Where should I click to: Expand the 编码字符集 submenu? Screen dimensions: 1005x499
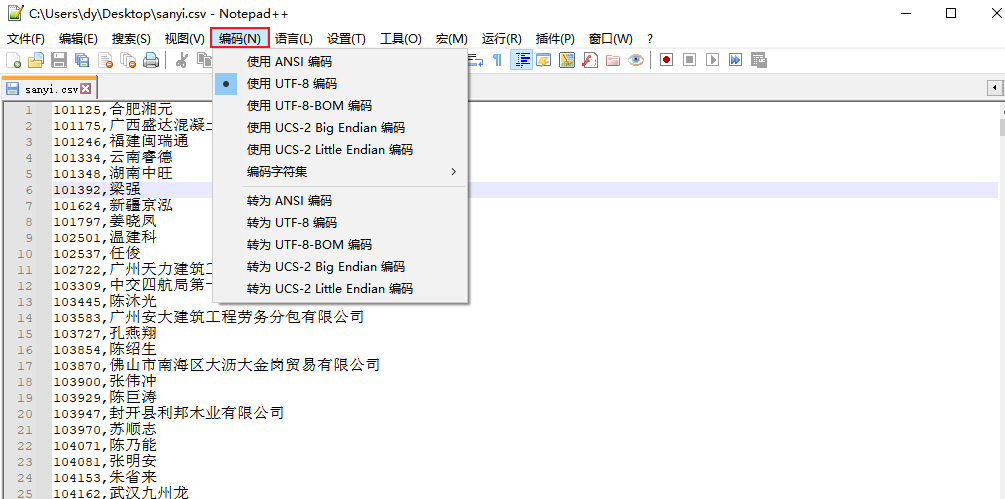340,172
